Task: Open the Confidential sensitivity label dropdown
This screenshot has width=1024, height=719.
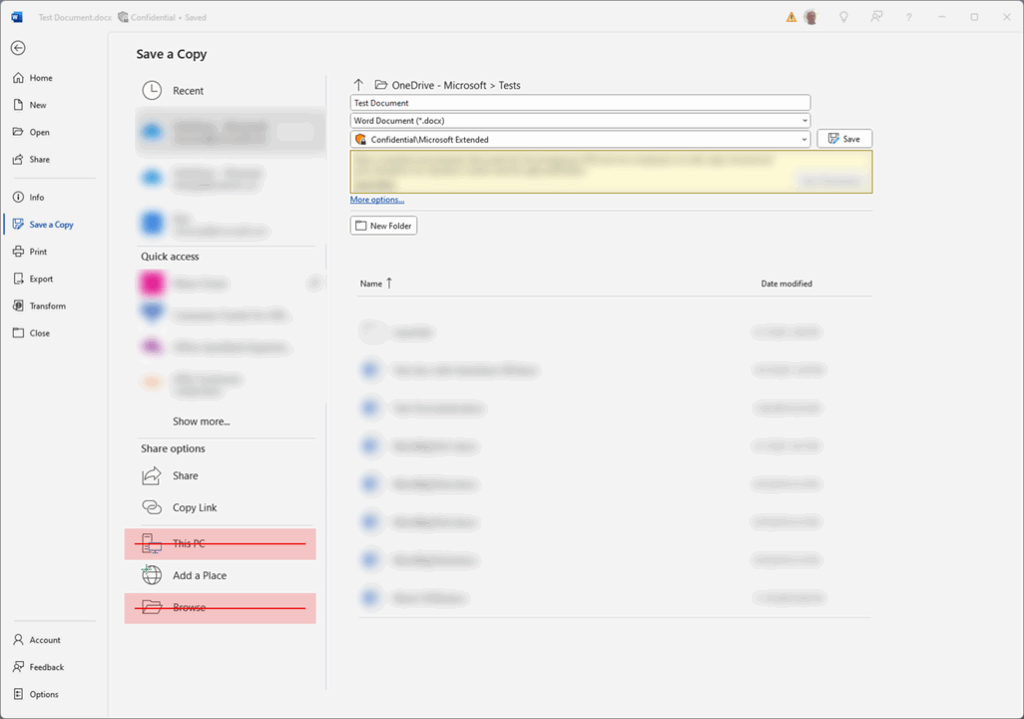Action: tap(805, 140)
